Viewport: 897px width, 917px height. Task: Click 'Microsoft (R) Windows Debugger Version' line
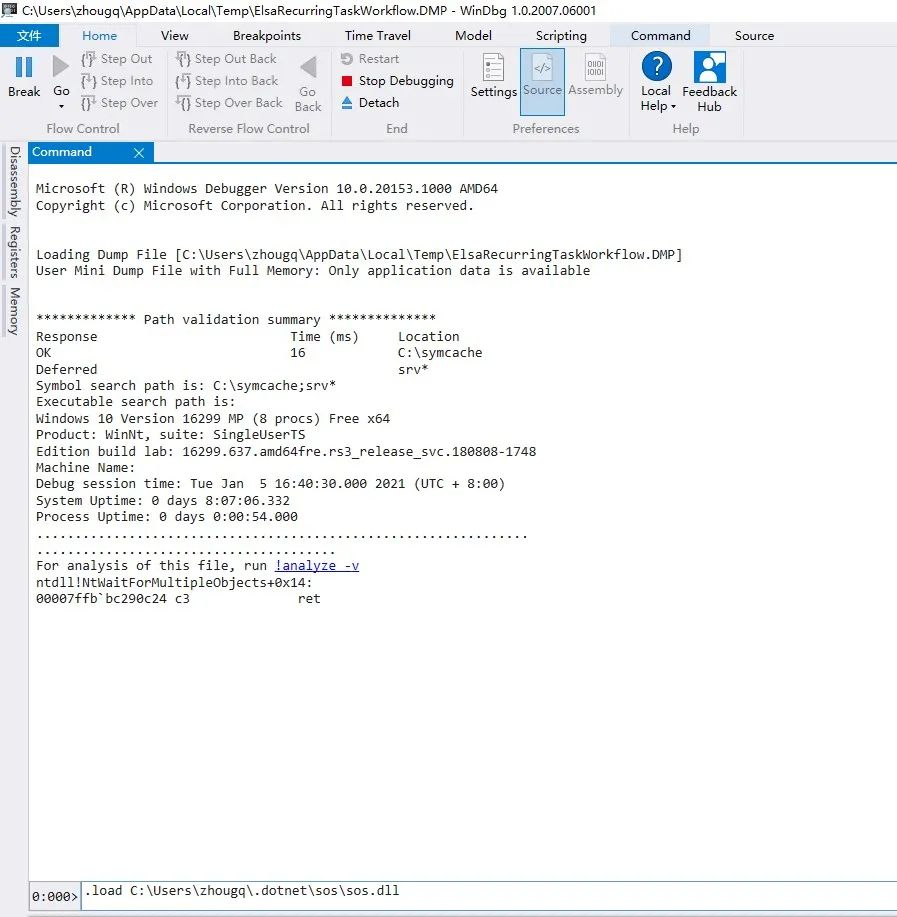pos(267,188)
